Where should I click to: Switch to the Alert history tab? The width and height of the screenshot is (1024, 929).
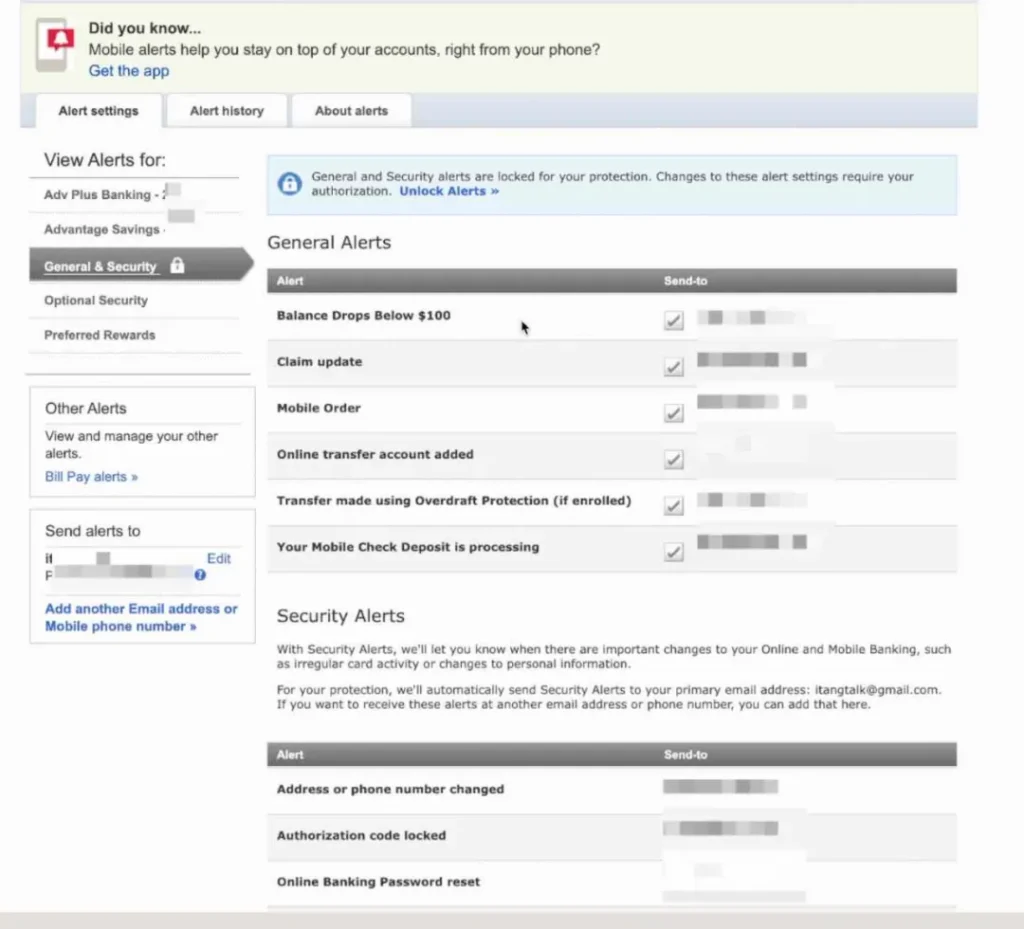click(x=227, y=111)
